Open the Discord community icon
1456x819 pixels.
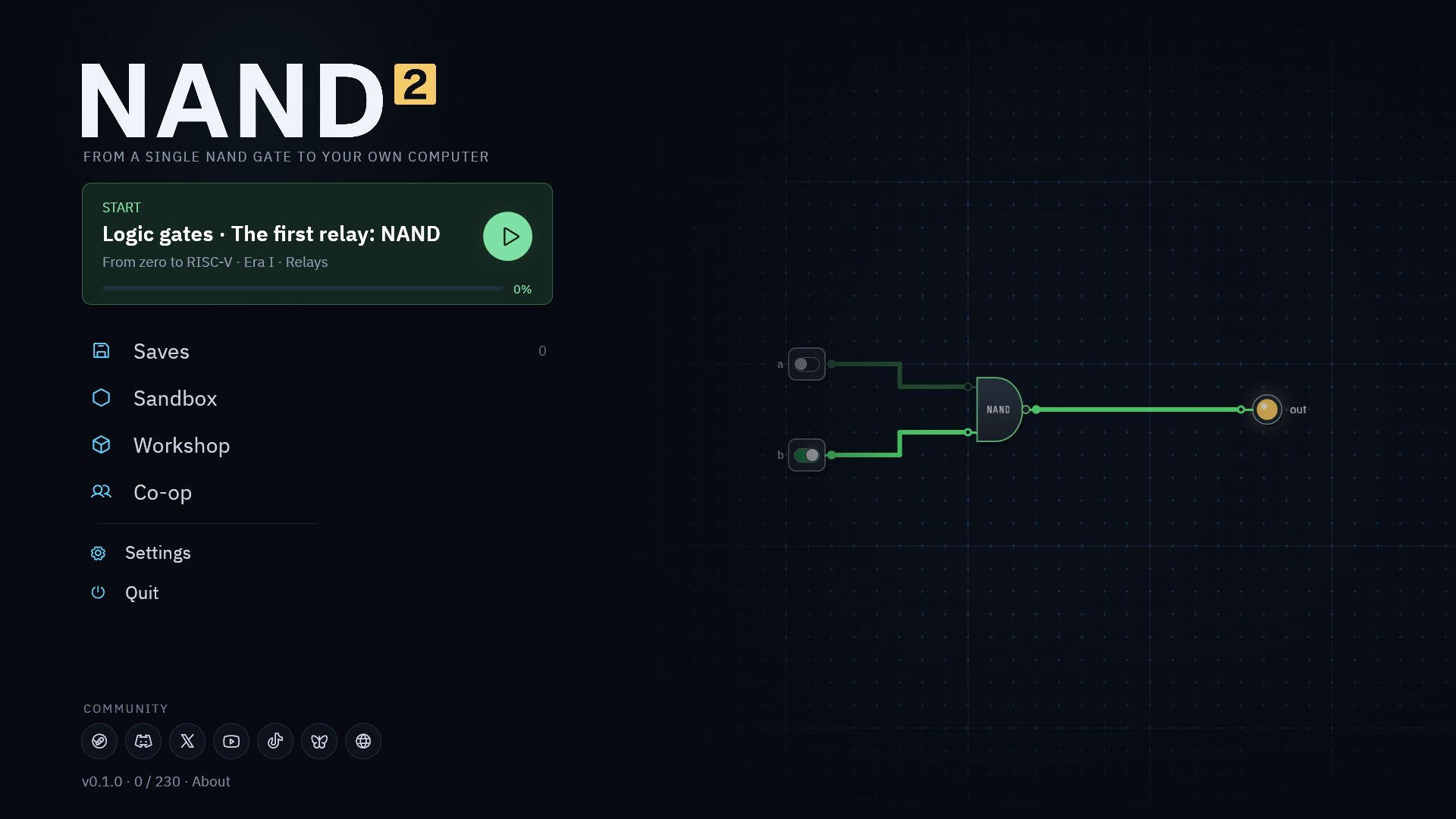[x=143, y=741]
